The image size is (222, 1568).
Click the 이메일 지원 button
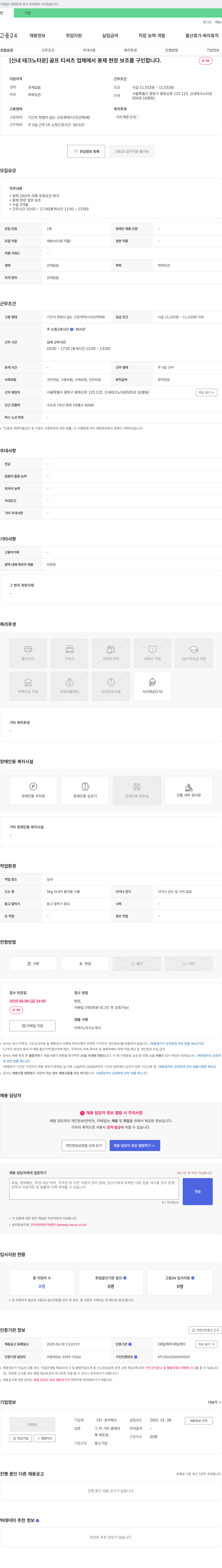pos(32,1026)
